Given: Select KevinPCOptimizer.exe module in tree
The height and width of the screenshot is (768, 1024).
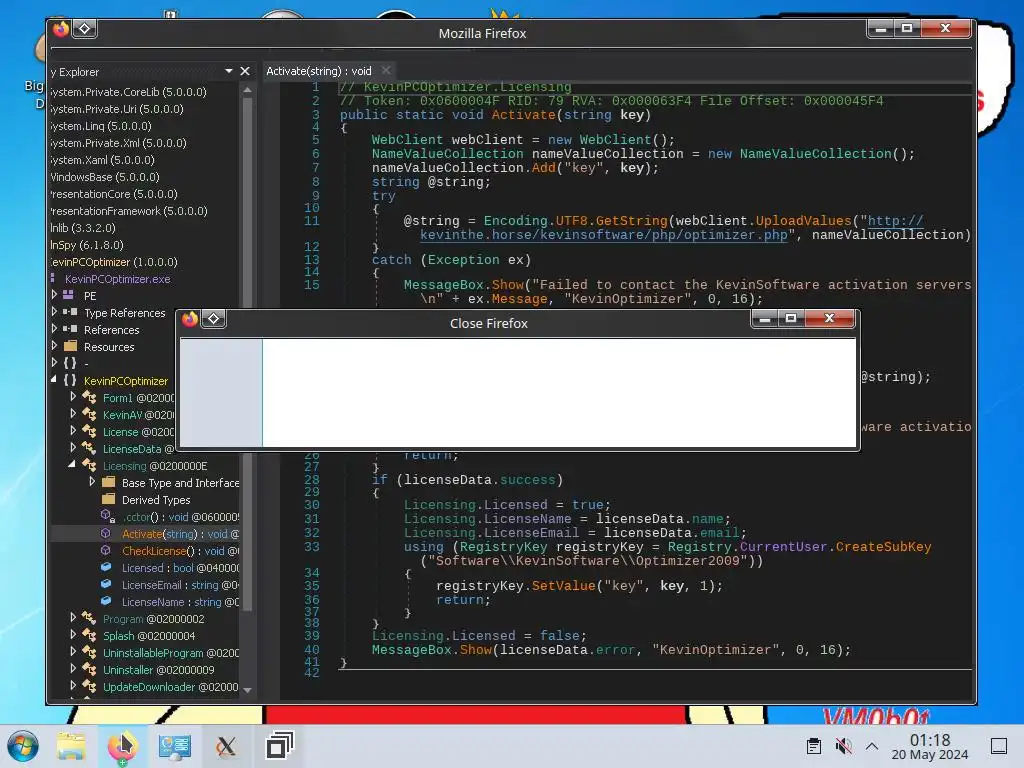Looking at the screenshot, I should [x=118, y=279].
